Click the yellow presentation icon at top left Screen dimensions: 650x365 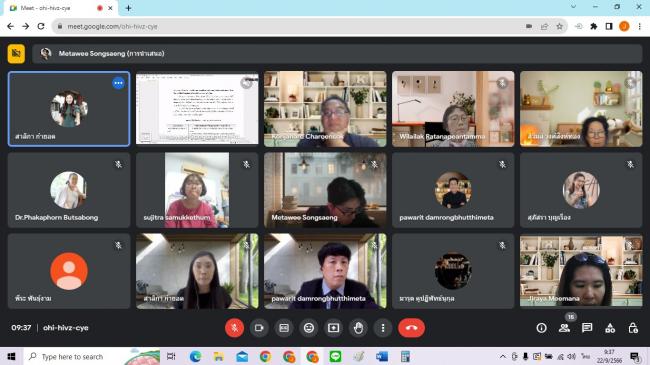pos(16,54)
